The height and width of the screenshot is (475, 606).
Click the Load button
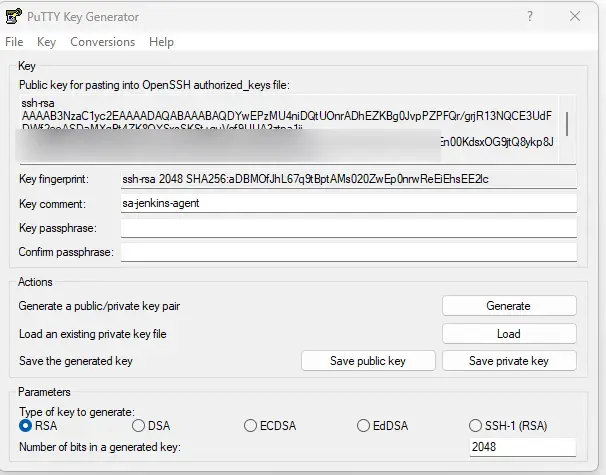click(x=509, y=334)
